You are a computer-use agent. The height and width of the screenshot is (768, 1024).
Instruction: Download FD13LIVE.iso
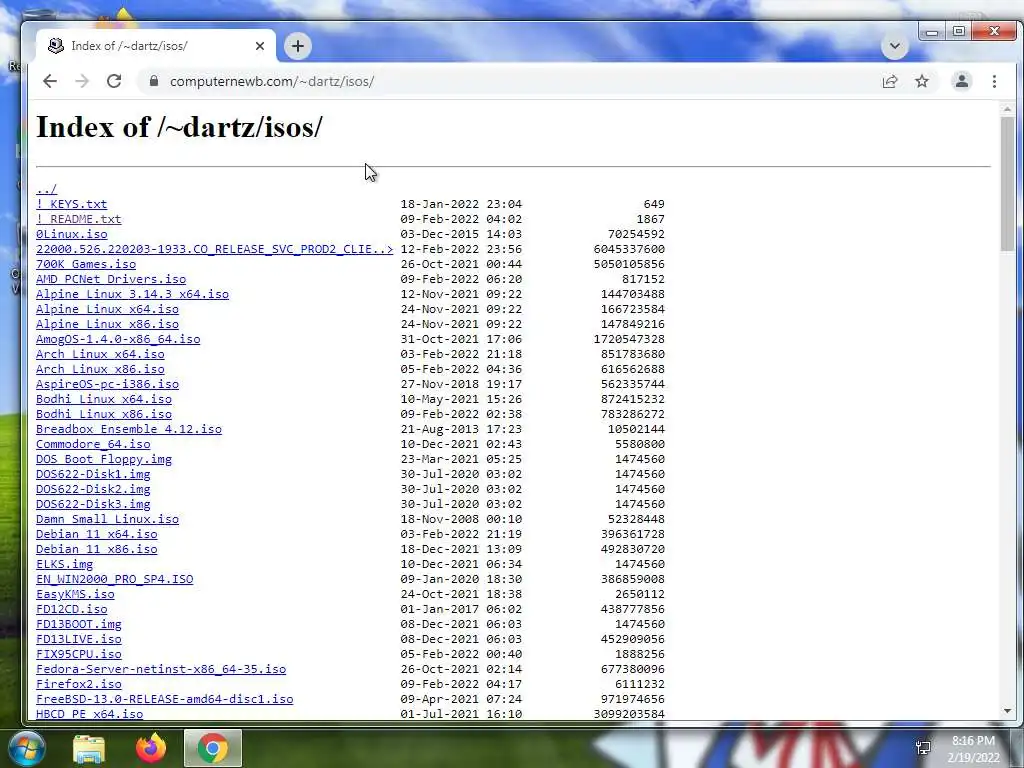(x=78, y=640)
